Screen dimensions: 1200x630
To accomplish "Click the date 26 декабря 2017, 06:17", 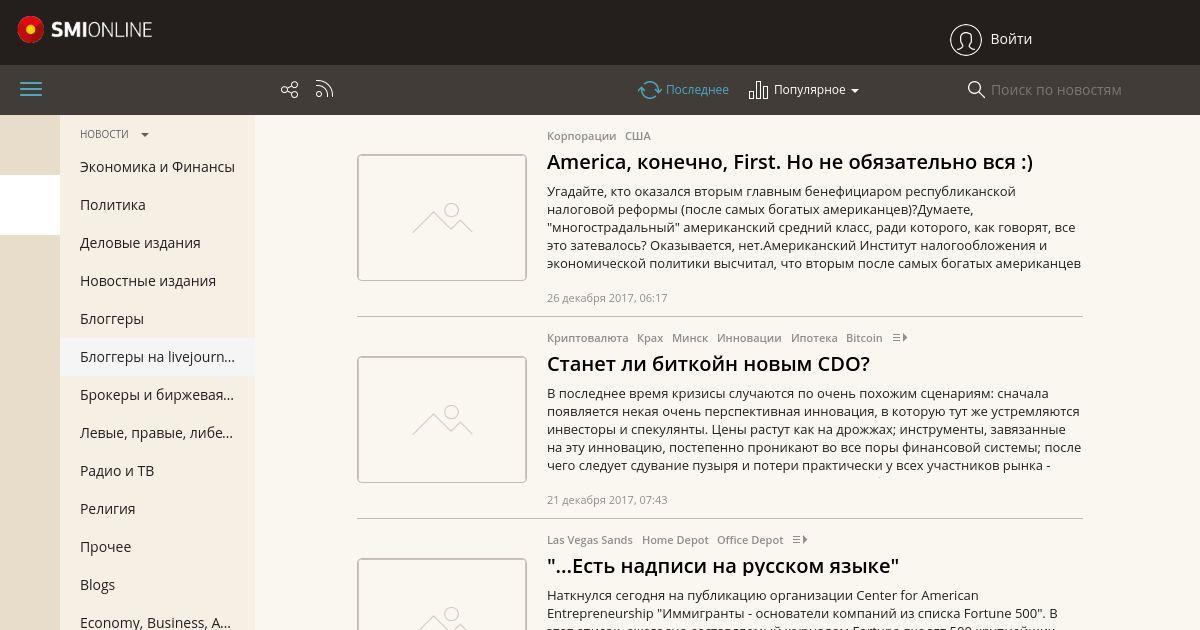I will tap(607, 298).
